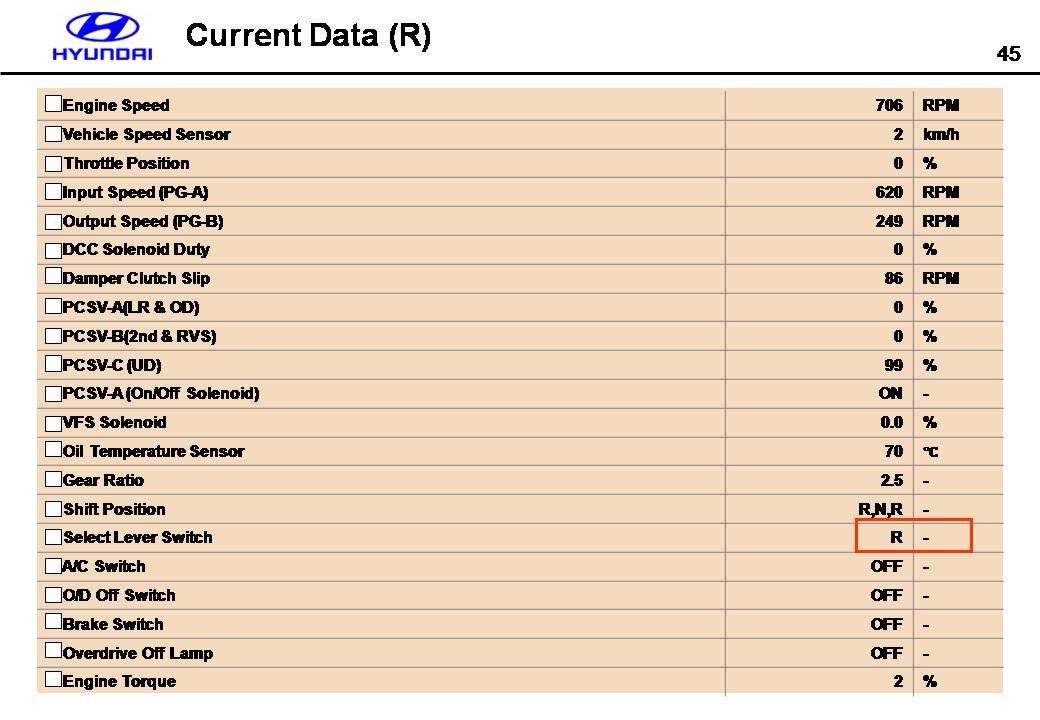Toggle the Gear Ratio checkbox
1040x720 pixels.
(x=53, y=479)
